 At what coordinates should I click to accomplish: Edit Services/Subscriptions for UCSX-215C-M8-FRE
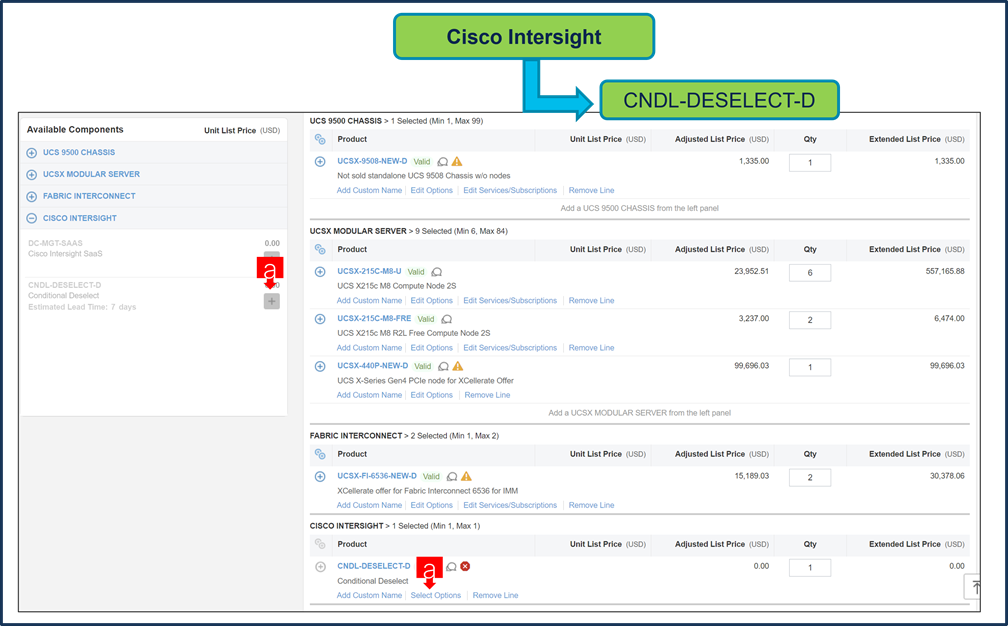510,348
